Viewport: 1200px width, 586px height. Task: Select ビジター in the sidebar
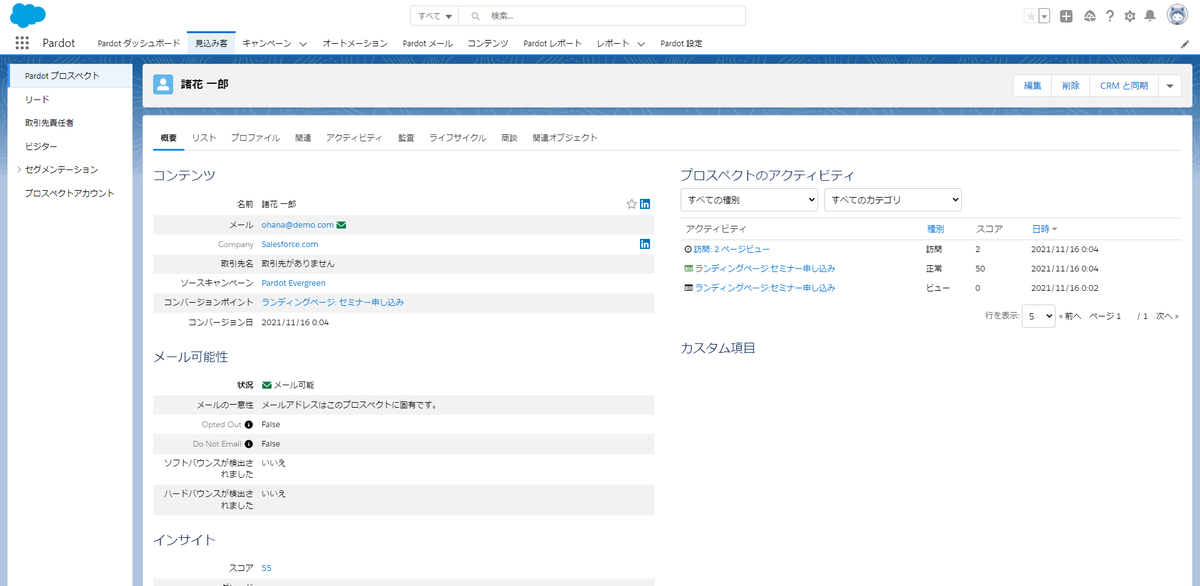41,146
